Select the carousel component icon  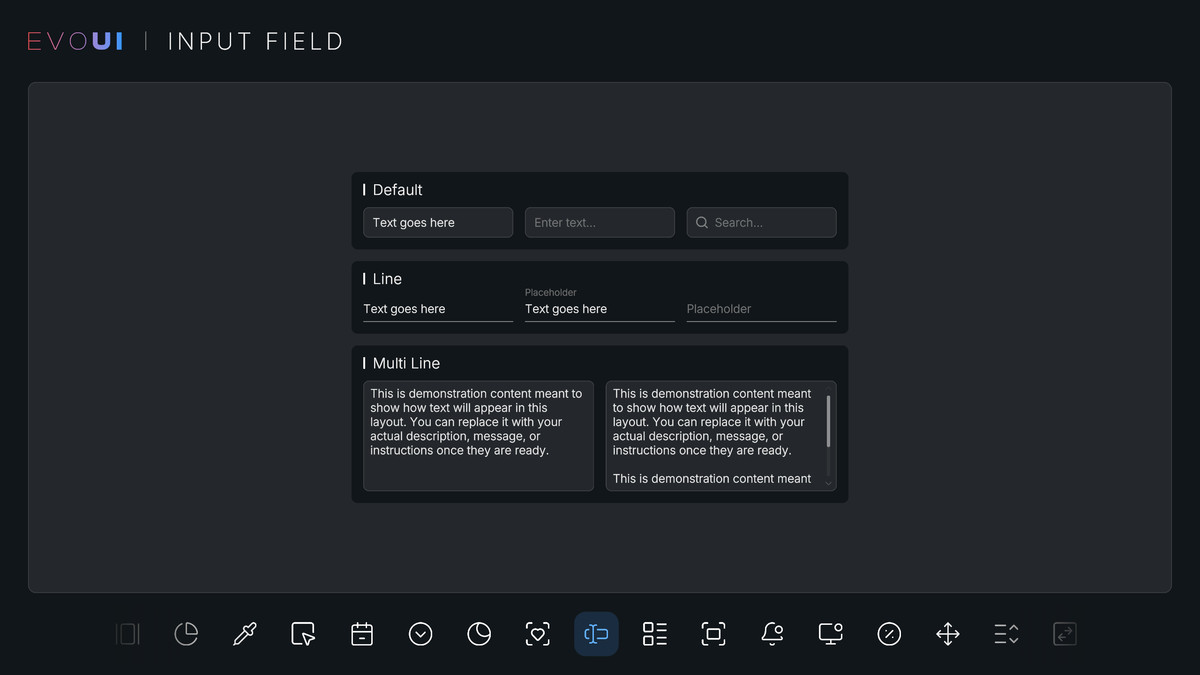coord(127,634)
